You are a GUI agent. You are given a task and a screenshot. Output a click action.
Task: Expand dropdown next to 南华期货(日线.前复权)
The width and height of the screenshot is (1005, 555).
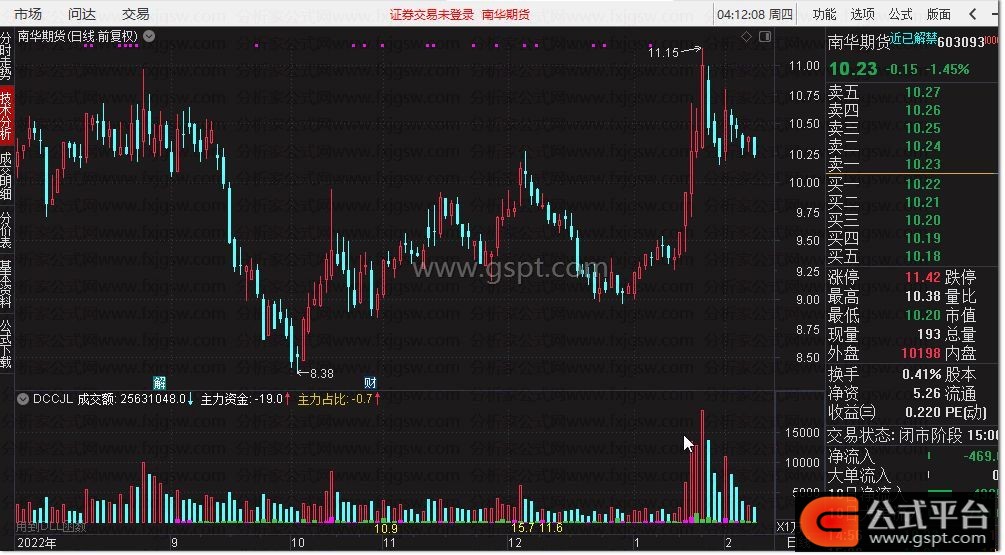[x=149, y=36]
